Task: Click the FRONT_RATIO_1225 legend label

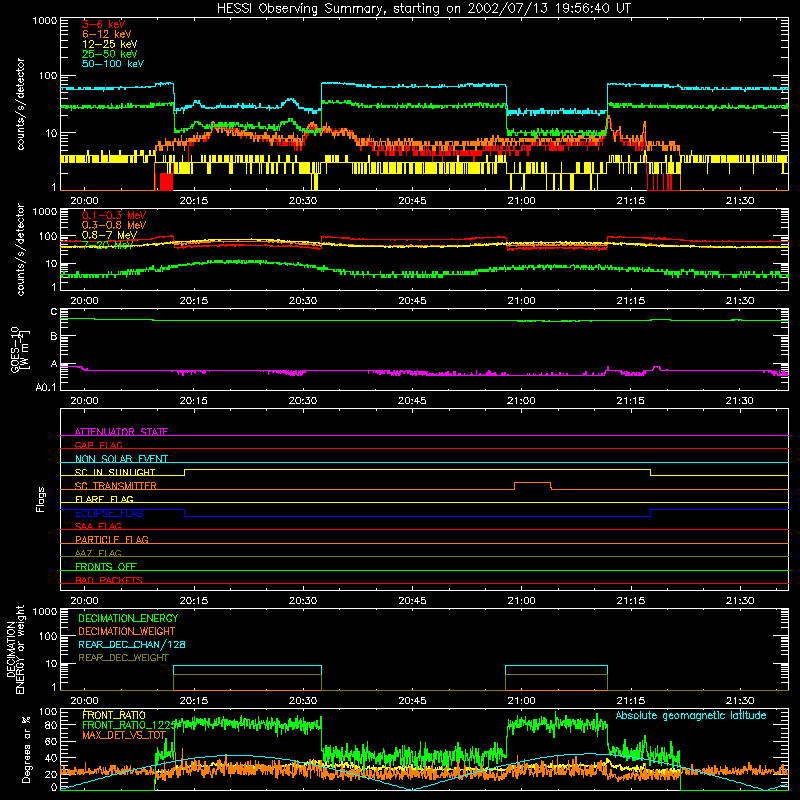Action: pyautogui.click(x=129, y=725)
